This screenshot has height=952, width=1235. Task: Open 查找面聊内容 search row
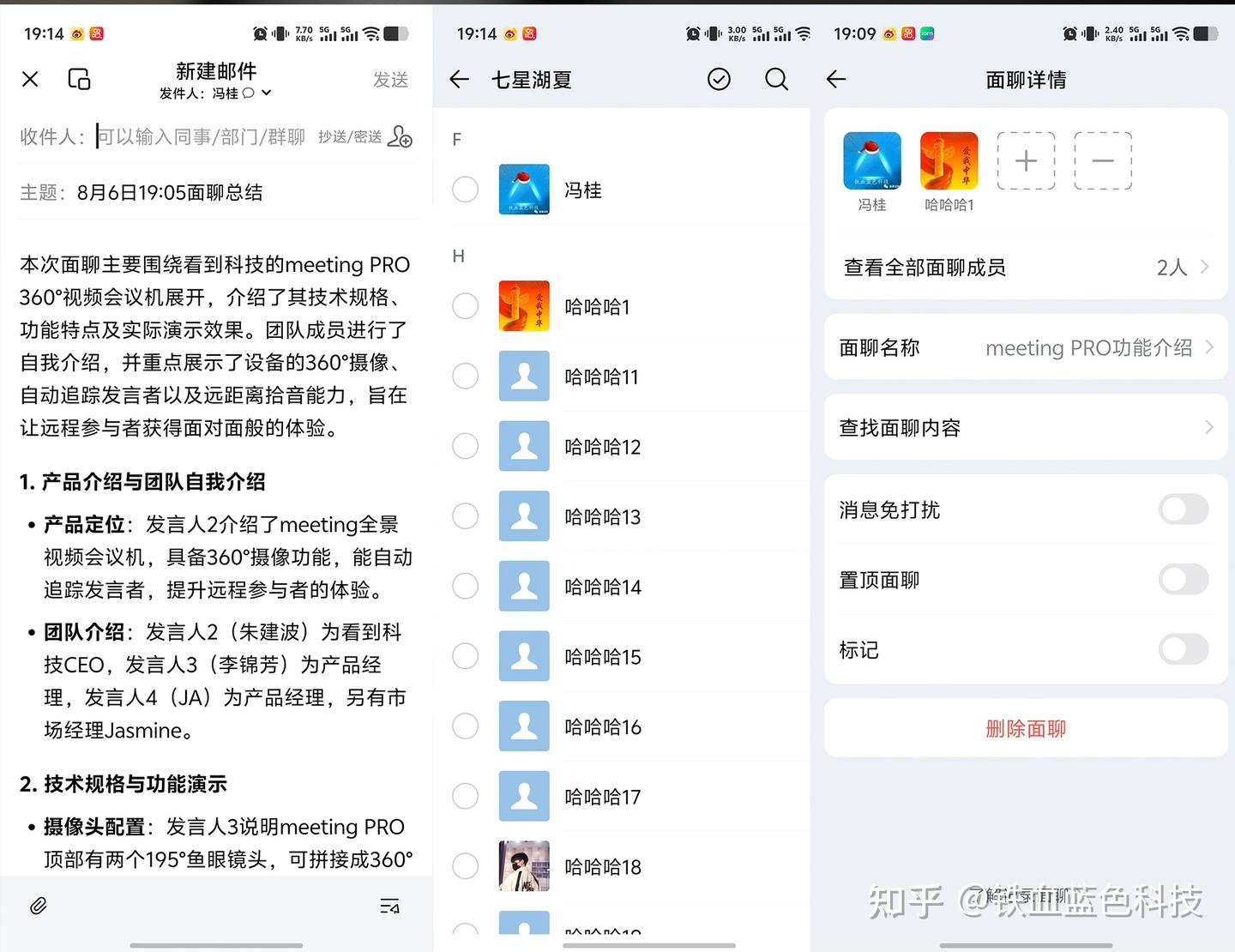(1026, 427)
